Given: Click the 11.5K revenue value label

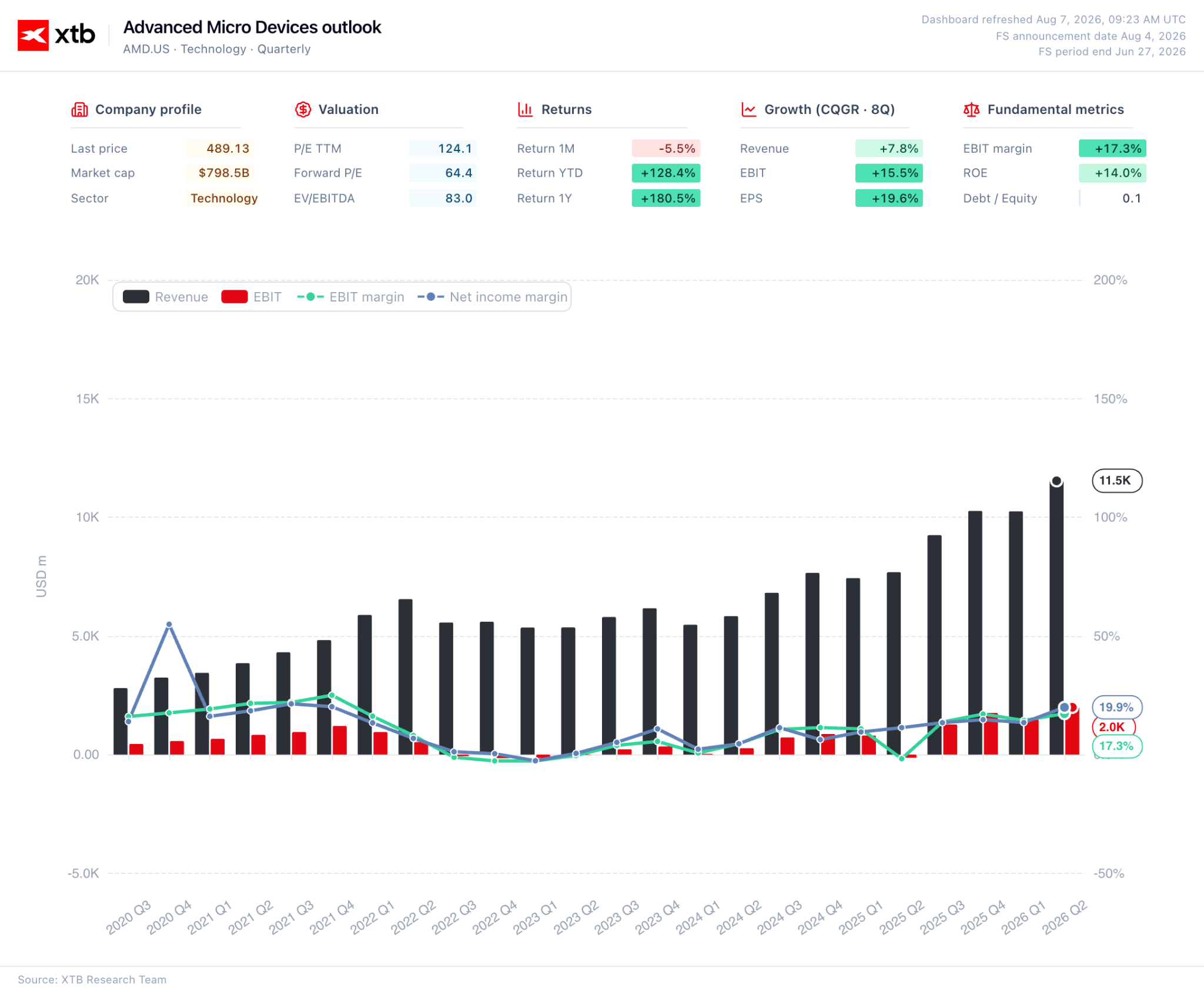Looking at the screenshot, I should pos(1116,481).
